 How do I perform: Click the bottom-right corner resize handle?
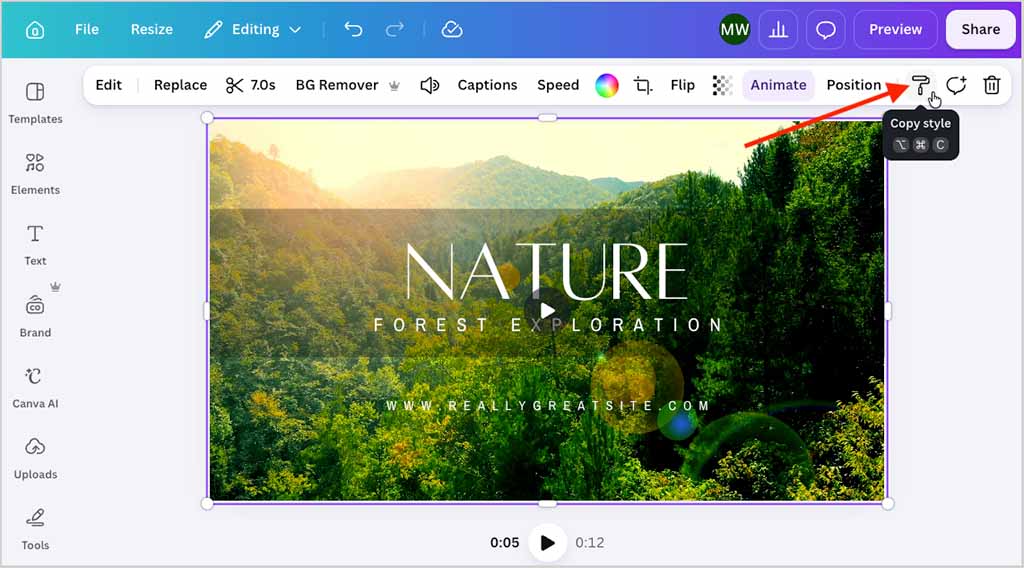pyautogui.click(x=888, y=503)
